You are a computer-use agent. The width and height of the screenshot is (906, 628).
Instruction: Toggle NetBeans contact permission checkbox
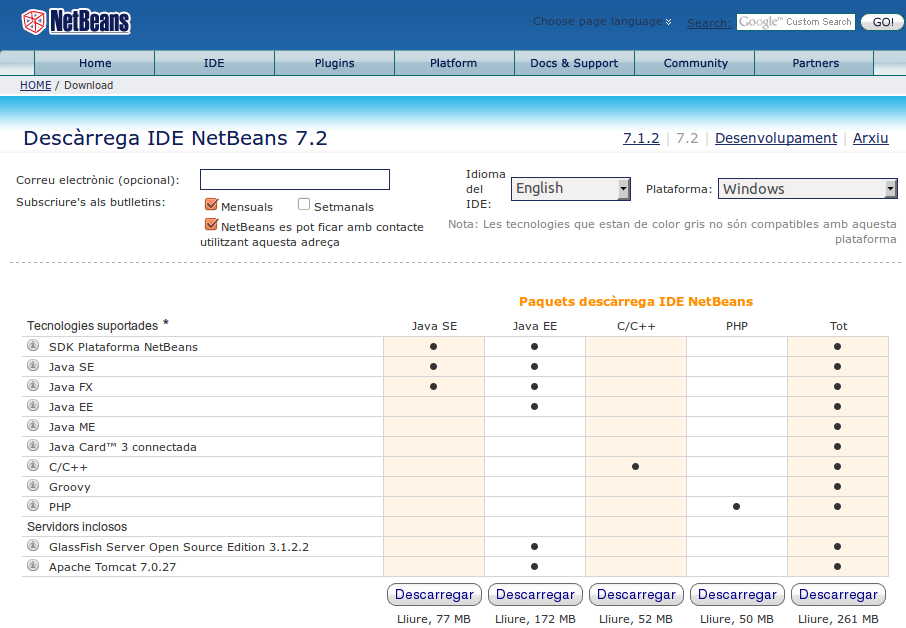tap(211, 225)
